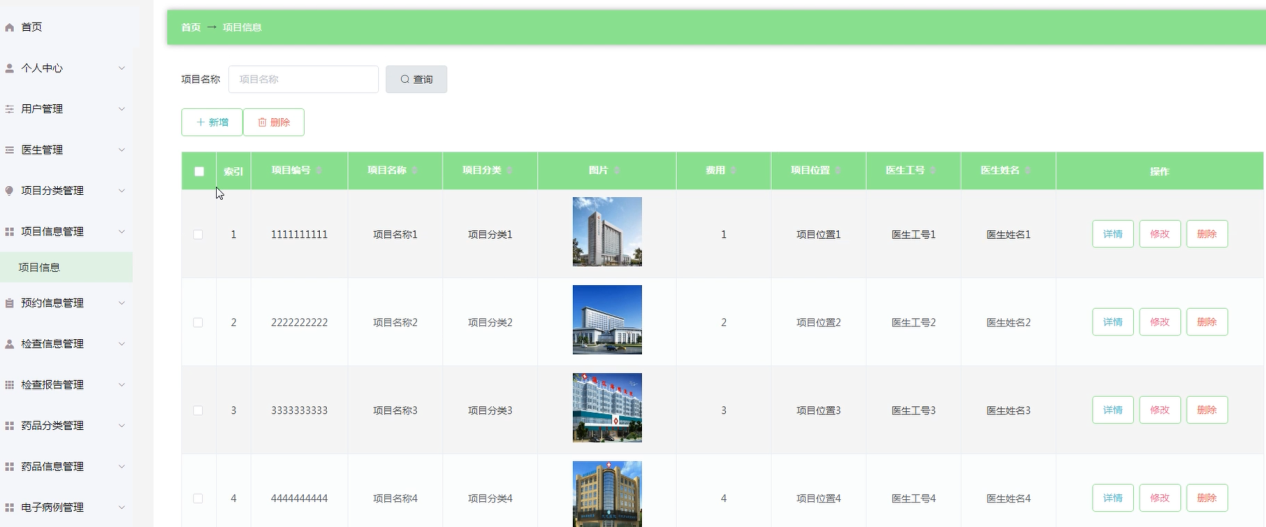This screenshot has height=527, width=1266.
Task: Click the home icon beside 首页
Action: click(10, 28)
